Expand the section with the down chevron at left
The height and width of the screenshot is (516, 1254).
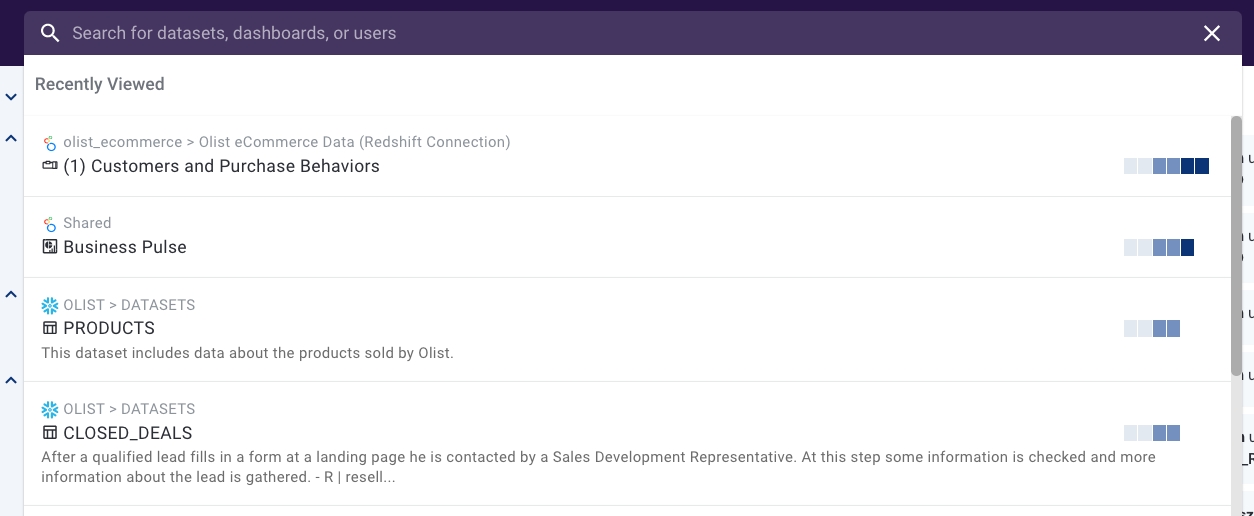[11, 97]
